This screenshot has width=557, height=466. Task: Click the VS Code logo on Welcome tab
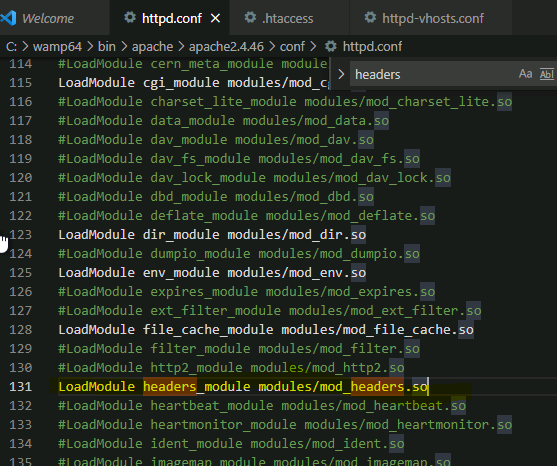tap(9, 18)
